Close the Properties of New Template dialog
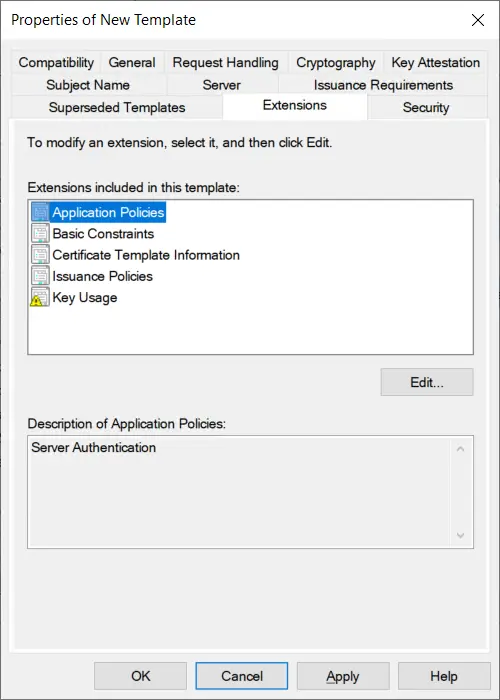This screenshot has height=700, width=500. pos(478,20)
